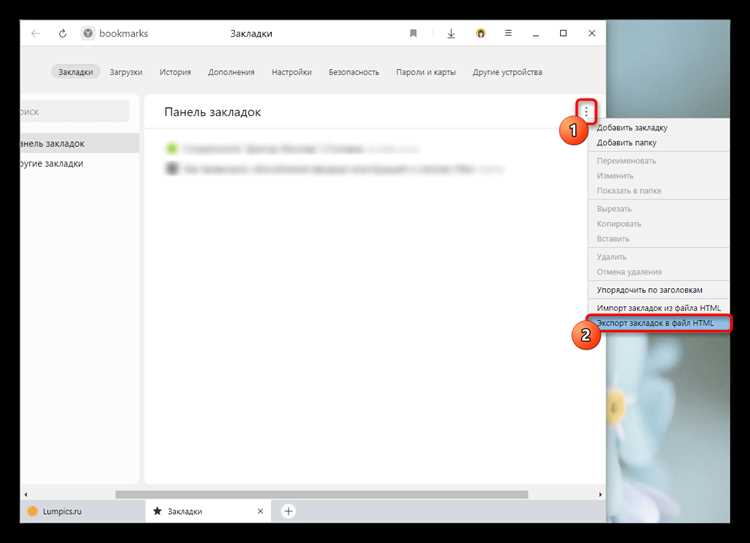Minimize the browser window
This screenshot has width=750, height=543.
[x=536, y=33]
